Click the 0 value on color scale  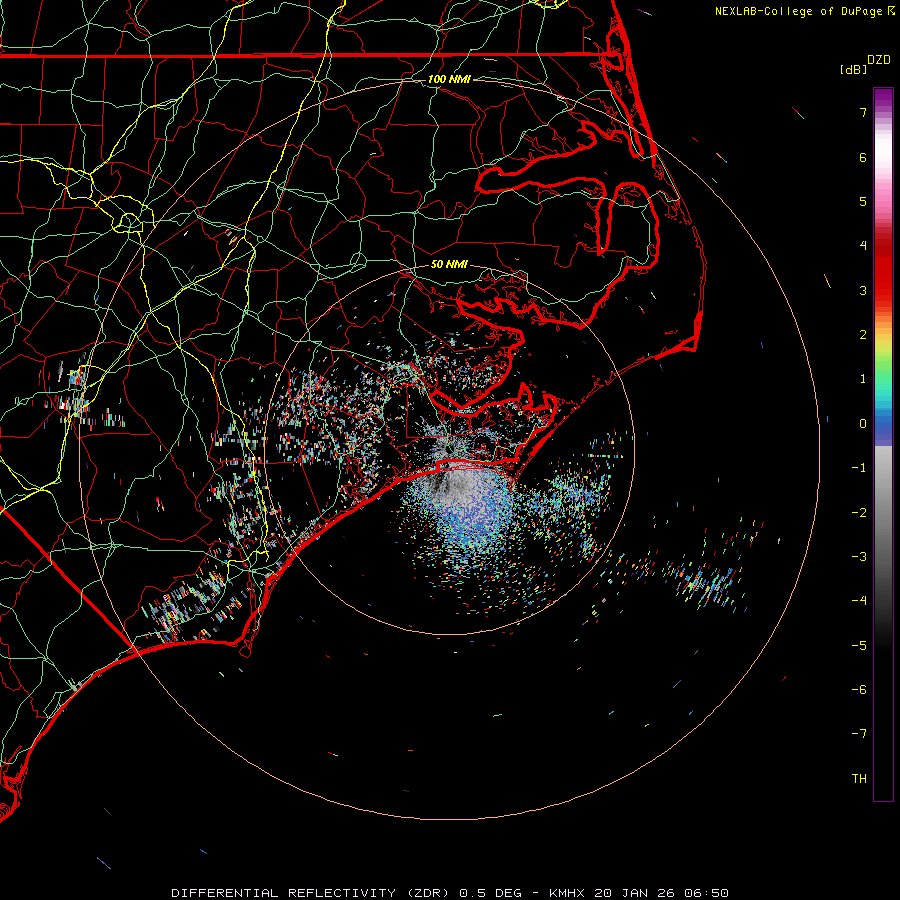point(863,424)
